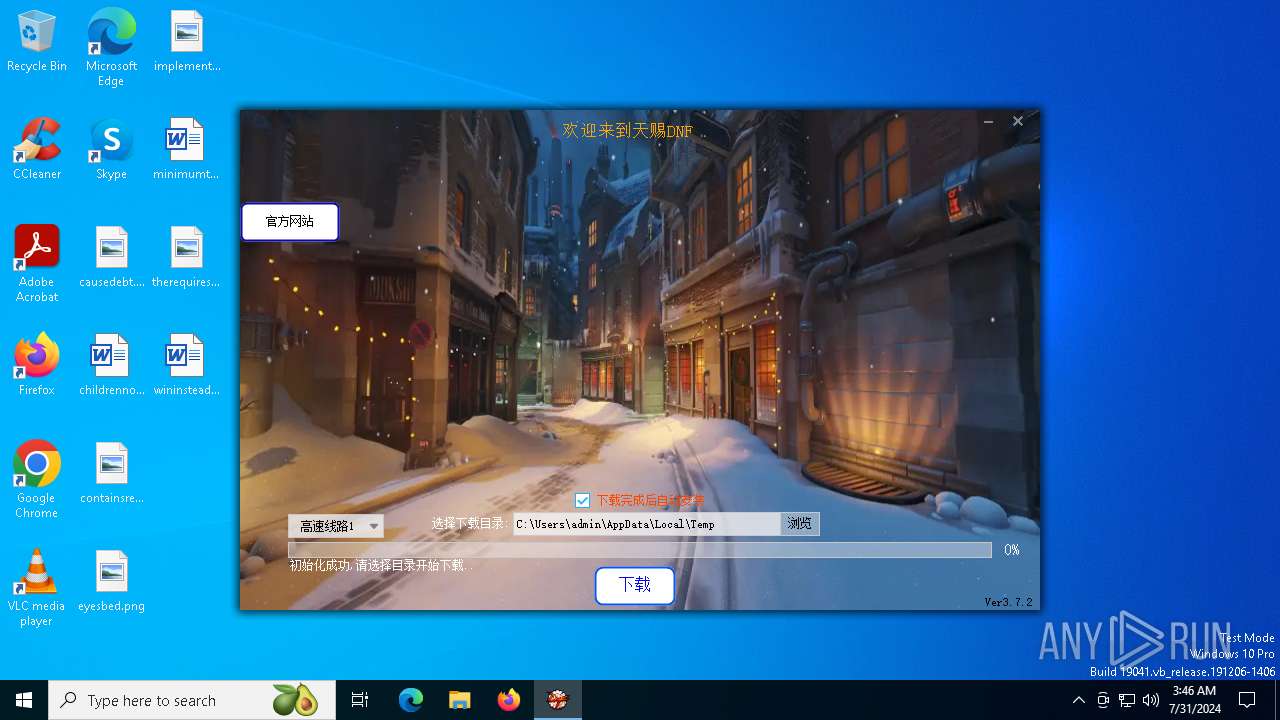
Task: Select the eyesbed.png file
Action: [x=112, y=581]
